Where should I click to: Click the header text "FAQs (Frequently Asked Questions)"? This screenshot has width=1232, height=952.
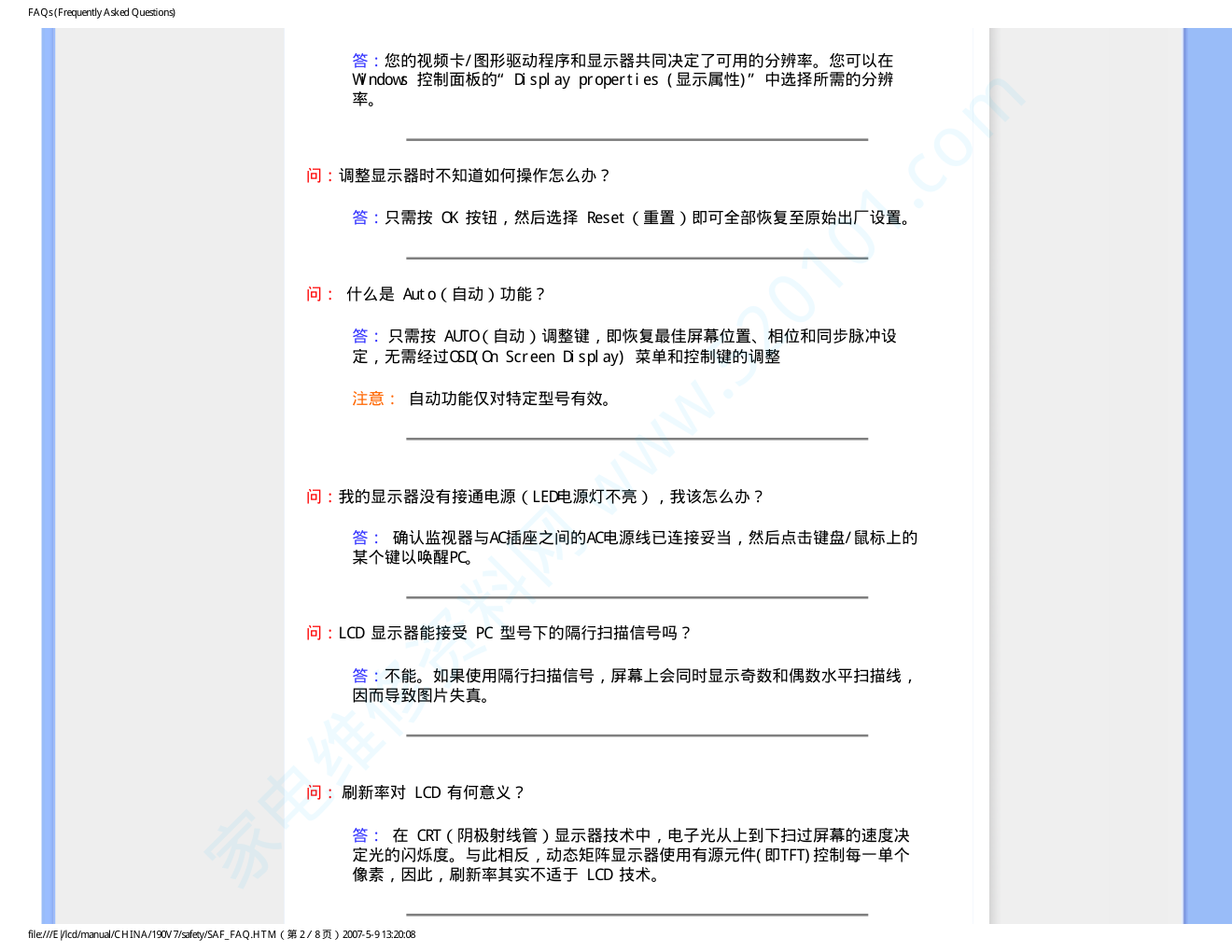click(102, 12)
